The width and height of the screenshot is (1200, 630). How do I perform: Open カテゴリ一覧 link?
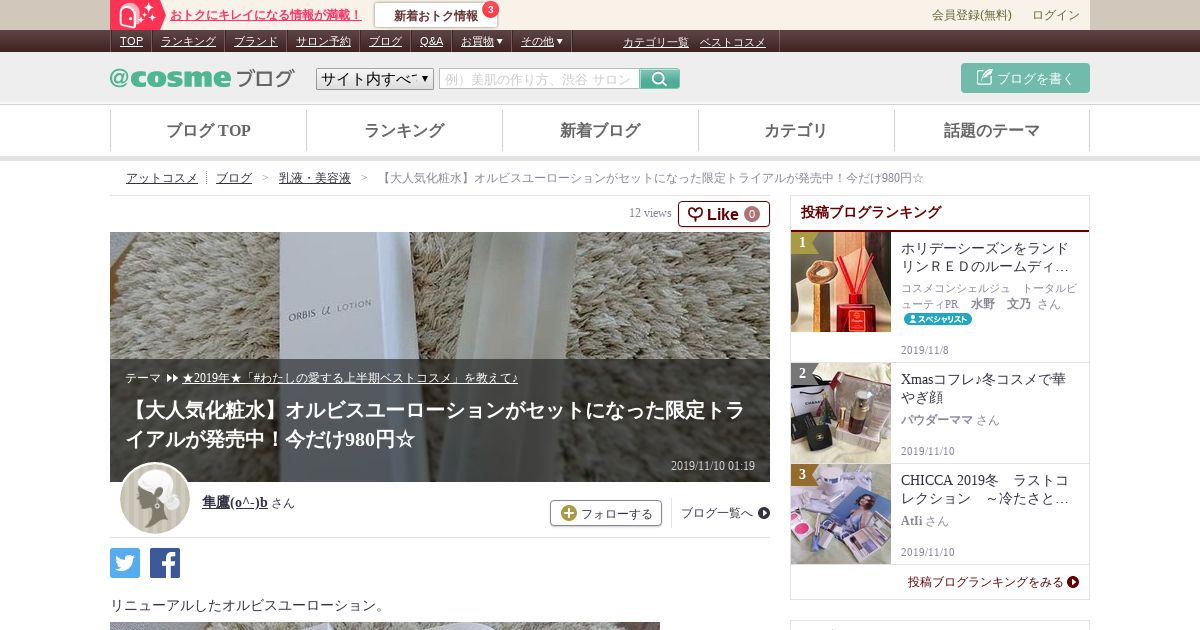click(x=656, y=42)
